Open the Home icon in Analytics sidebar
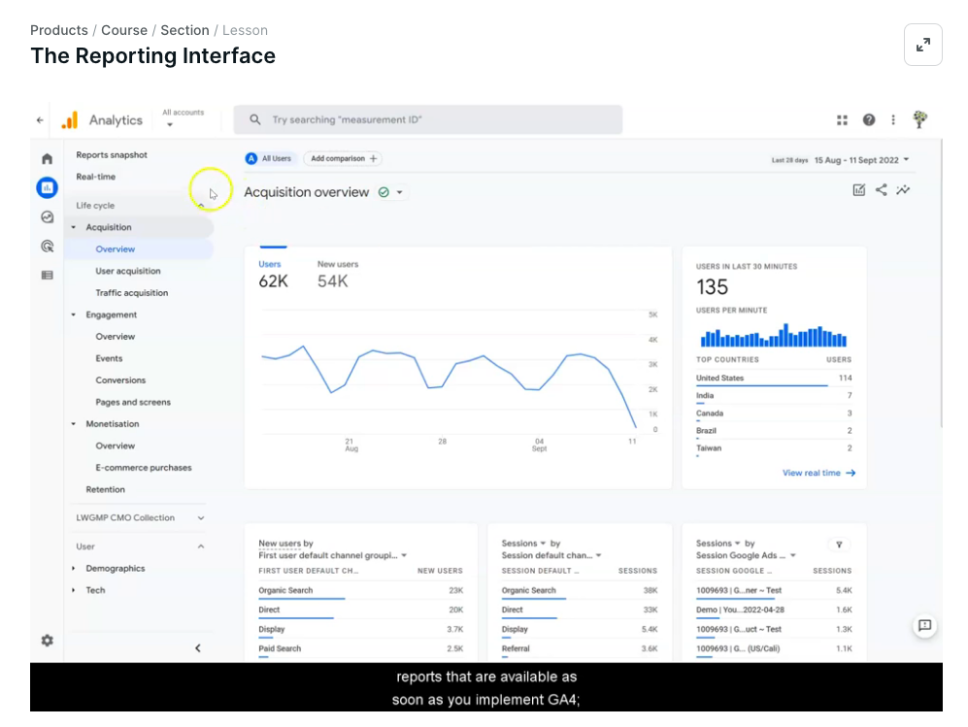This screenshot has width=968, height=727. click(46, 159)
